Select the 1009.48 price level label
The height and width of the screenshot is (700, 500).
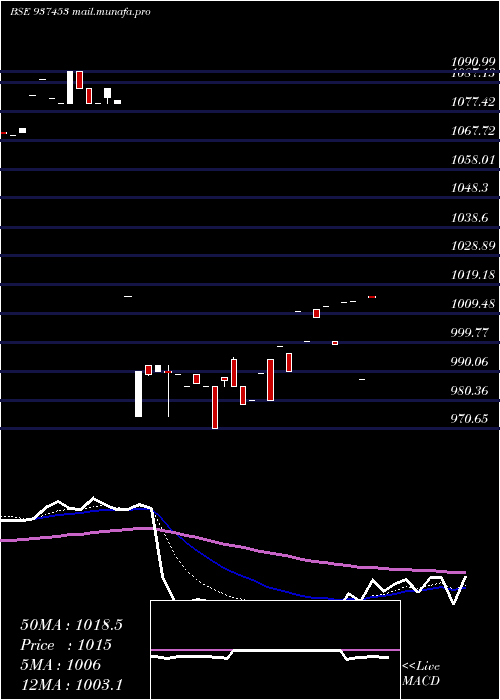click(x=473, y=304)
